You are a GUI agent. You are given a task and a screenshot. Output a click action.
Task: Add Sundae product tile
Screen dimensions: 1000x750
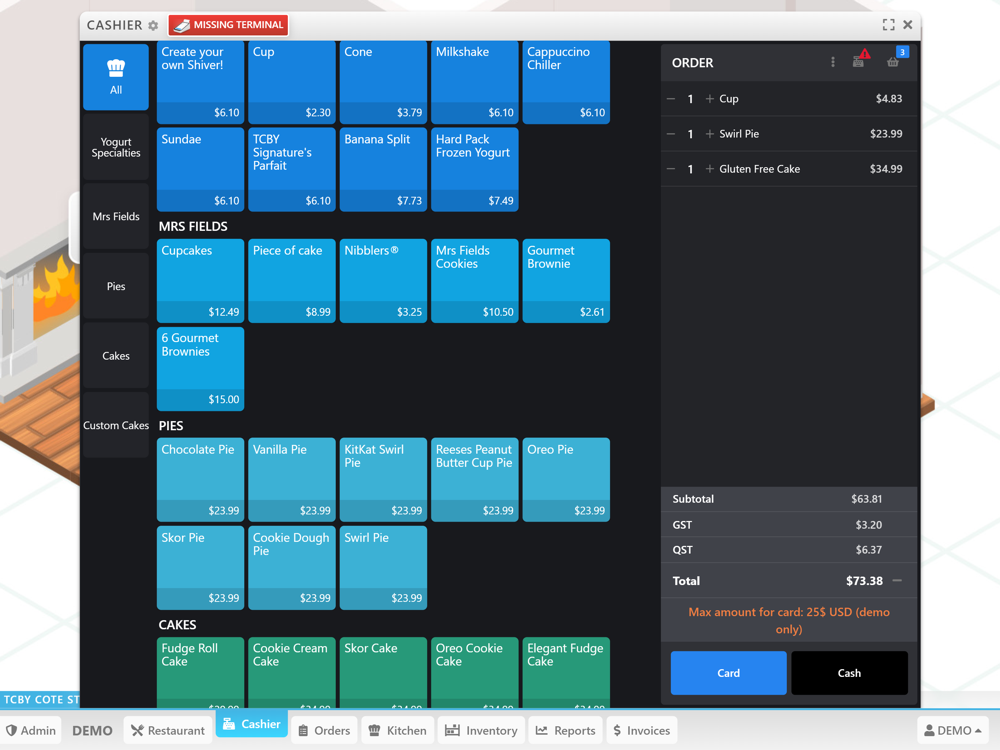200,170
